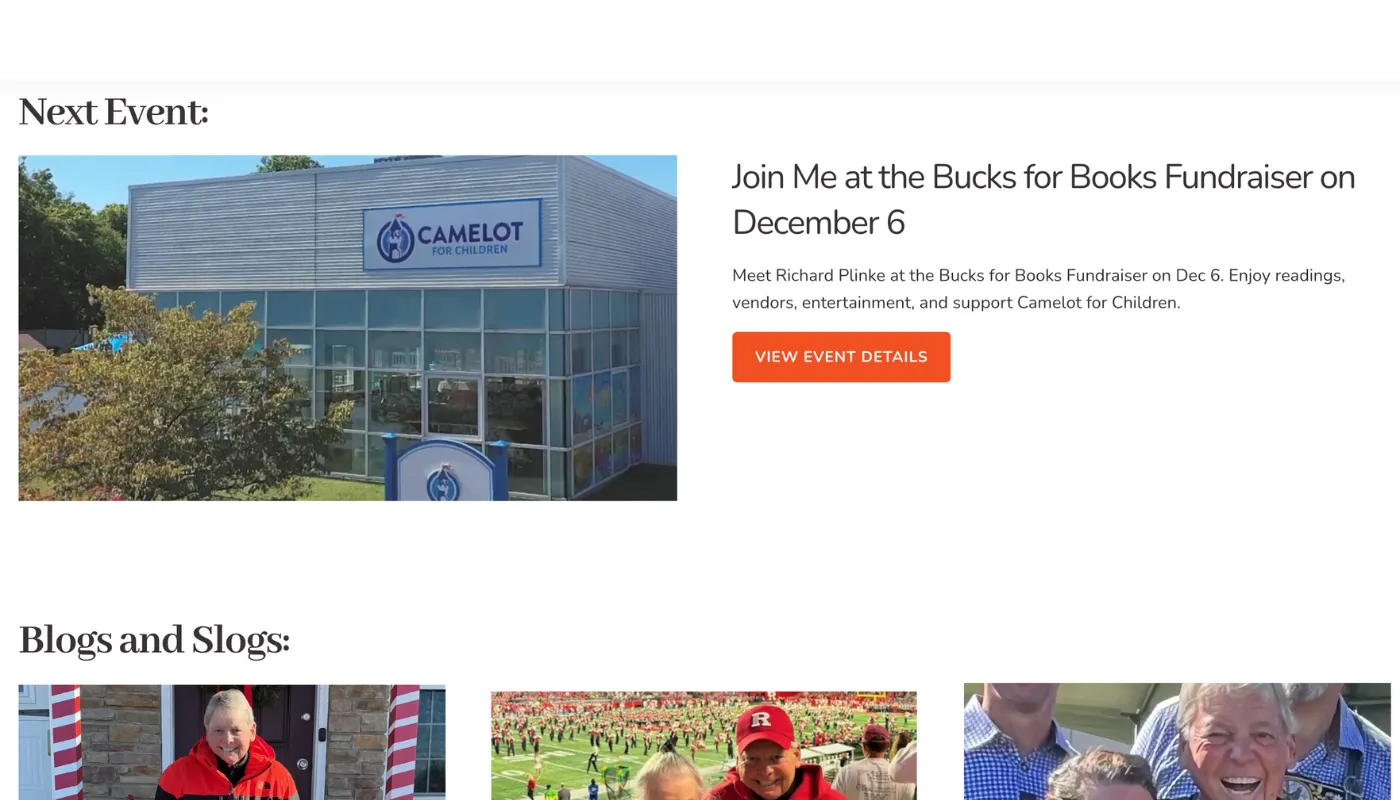Open the blog post with orange-jacketed person
This screenshot has width=1400, height=800.
coord(232,742)
